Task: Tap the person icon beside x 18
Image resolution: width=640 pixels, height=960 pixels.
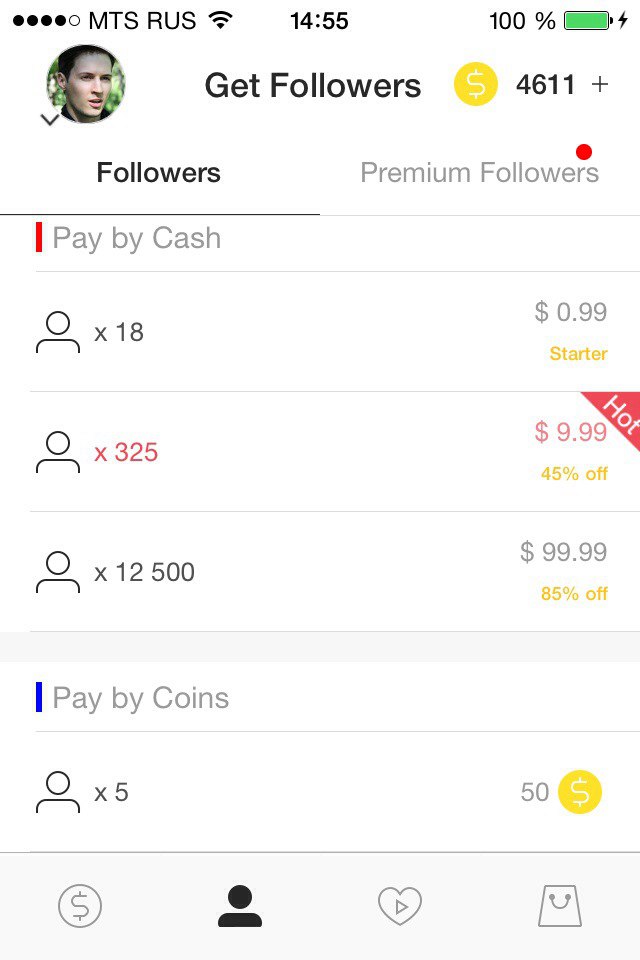Action: click(x=58, y=332)
